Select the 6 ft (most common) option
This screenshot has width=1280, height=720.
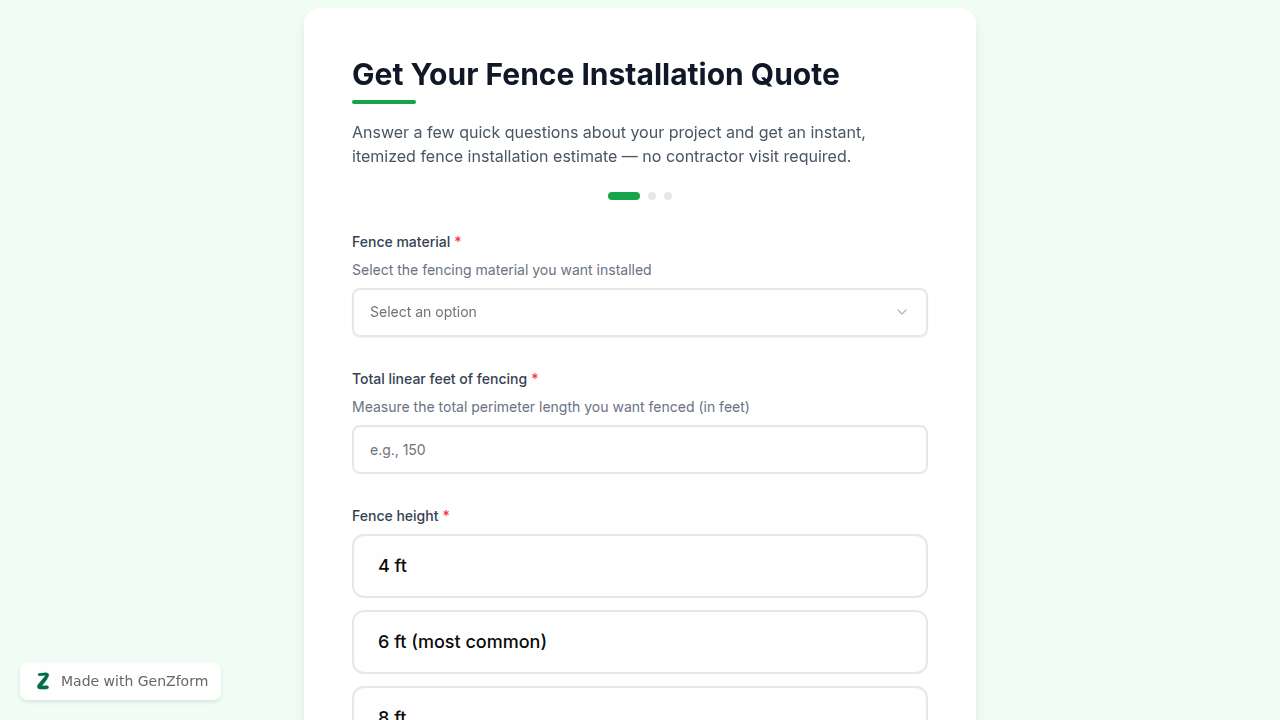coord(640,642)
